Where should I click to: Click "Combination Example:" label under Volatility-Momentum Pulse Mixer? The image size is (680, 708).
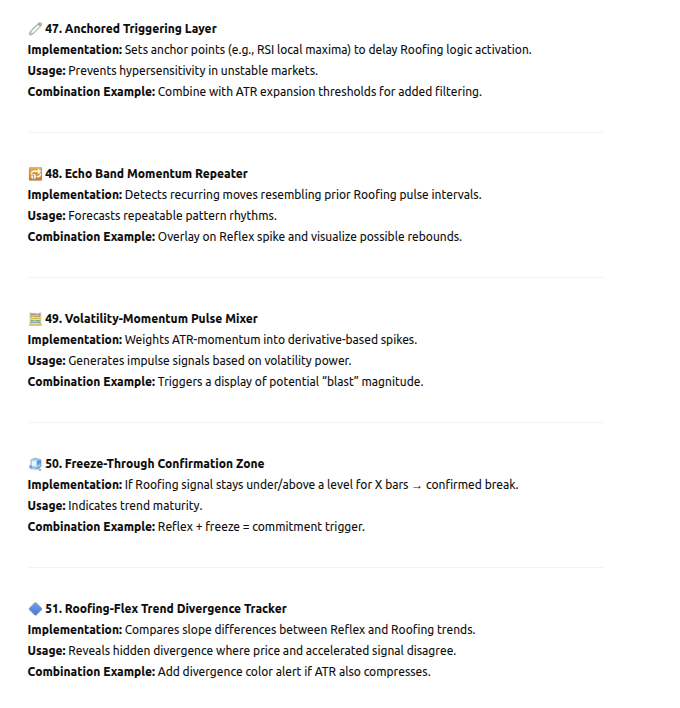91,382
